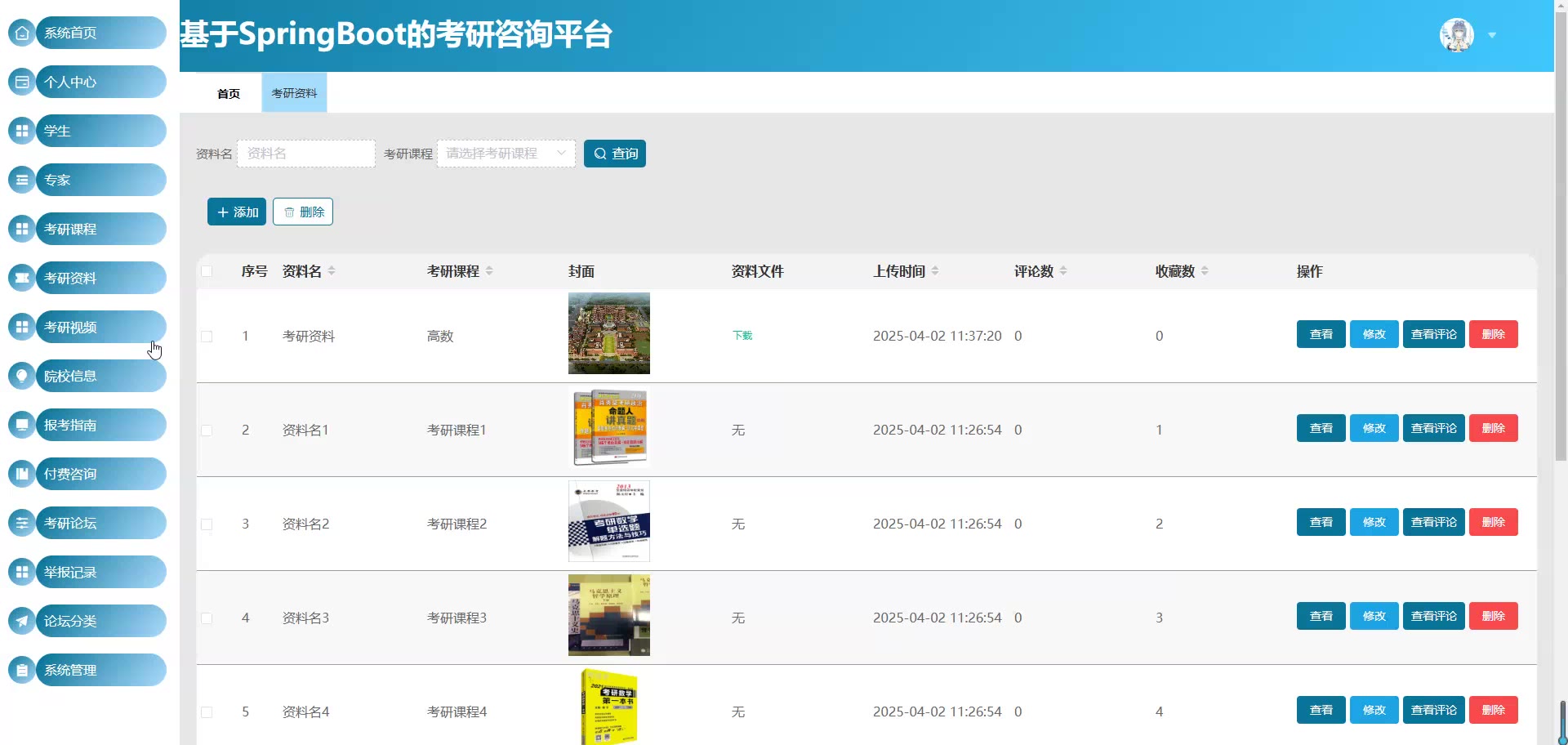Click the list icon beside 专家
This screenshot has height=745, width=1568.
[22, 180]
